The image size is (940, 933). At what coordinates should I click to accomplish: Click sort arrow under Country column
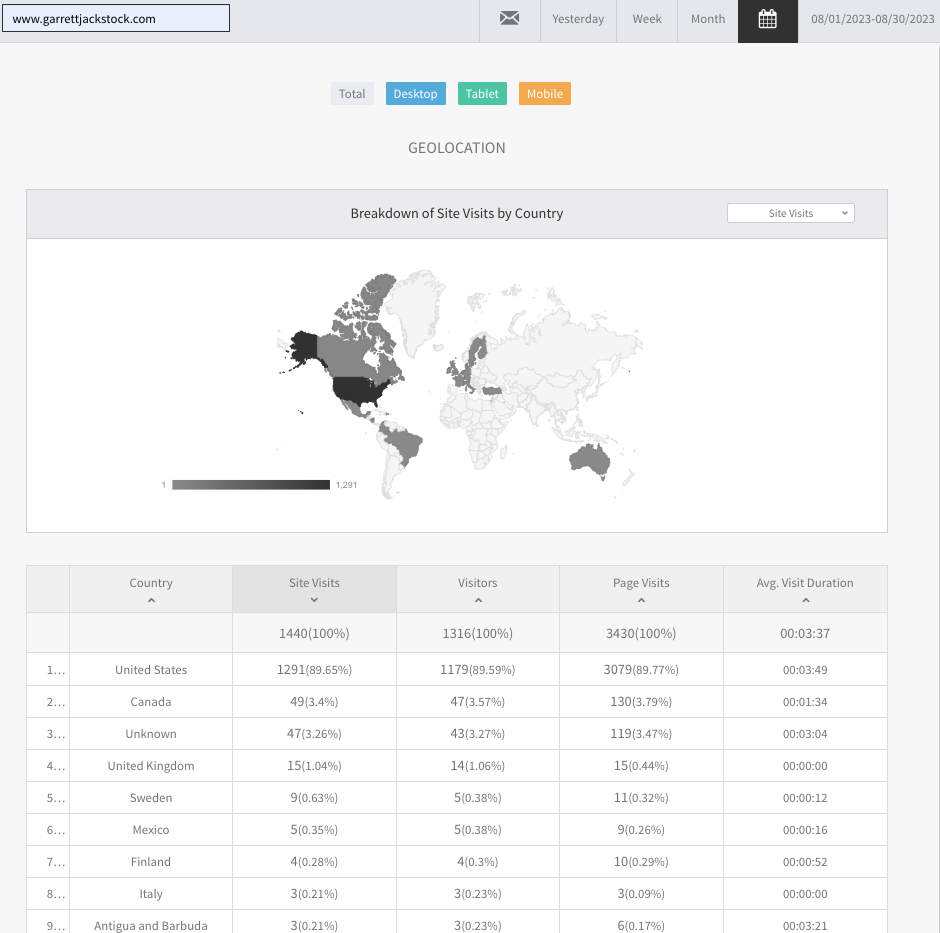pyautogui.click(x=151, y=601)
